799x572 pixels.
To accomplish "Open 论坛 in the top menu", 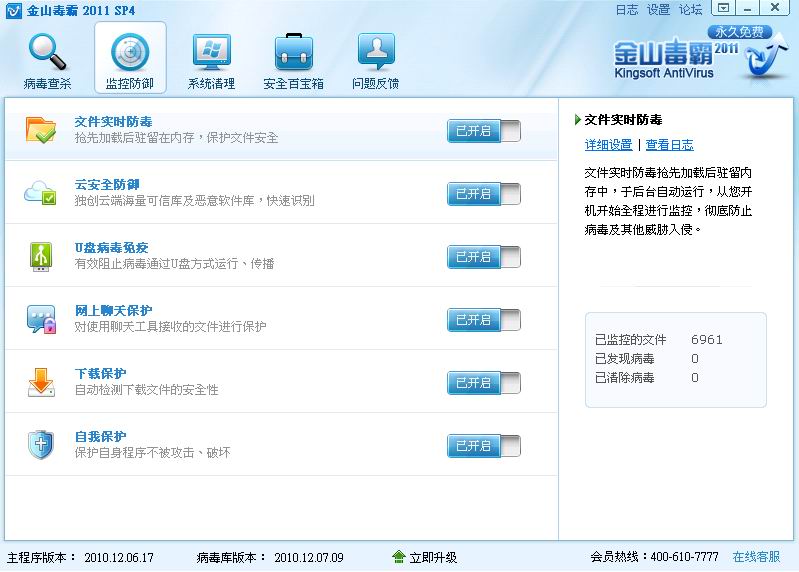I will click(x=690, y=10).
